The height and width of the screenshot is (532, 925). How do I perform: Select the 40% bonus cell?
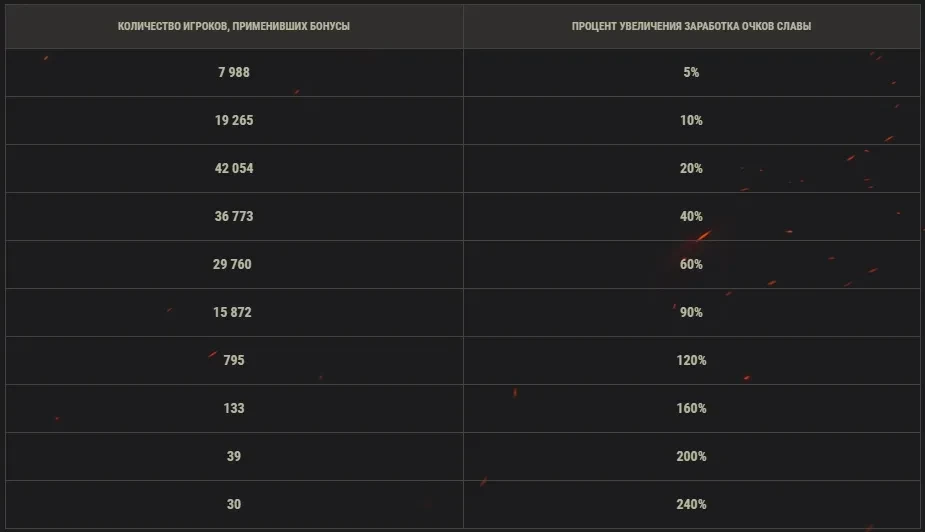(691, 216)
